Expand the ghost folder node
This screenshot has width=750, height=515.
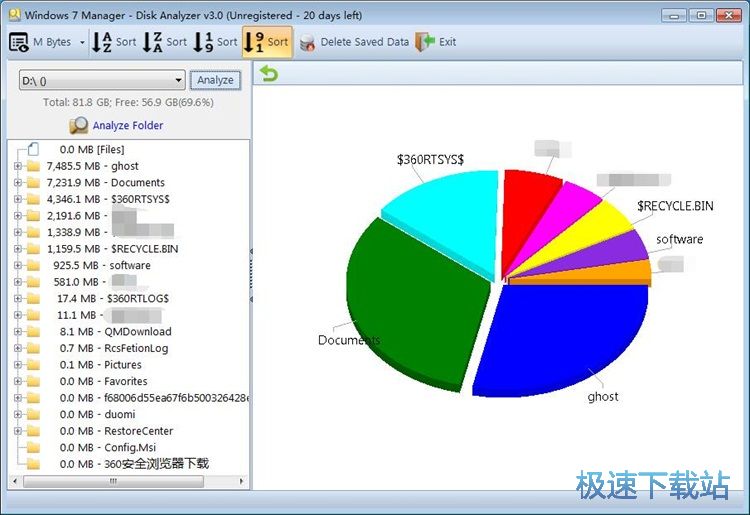18,166
